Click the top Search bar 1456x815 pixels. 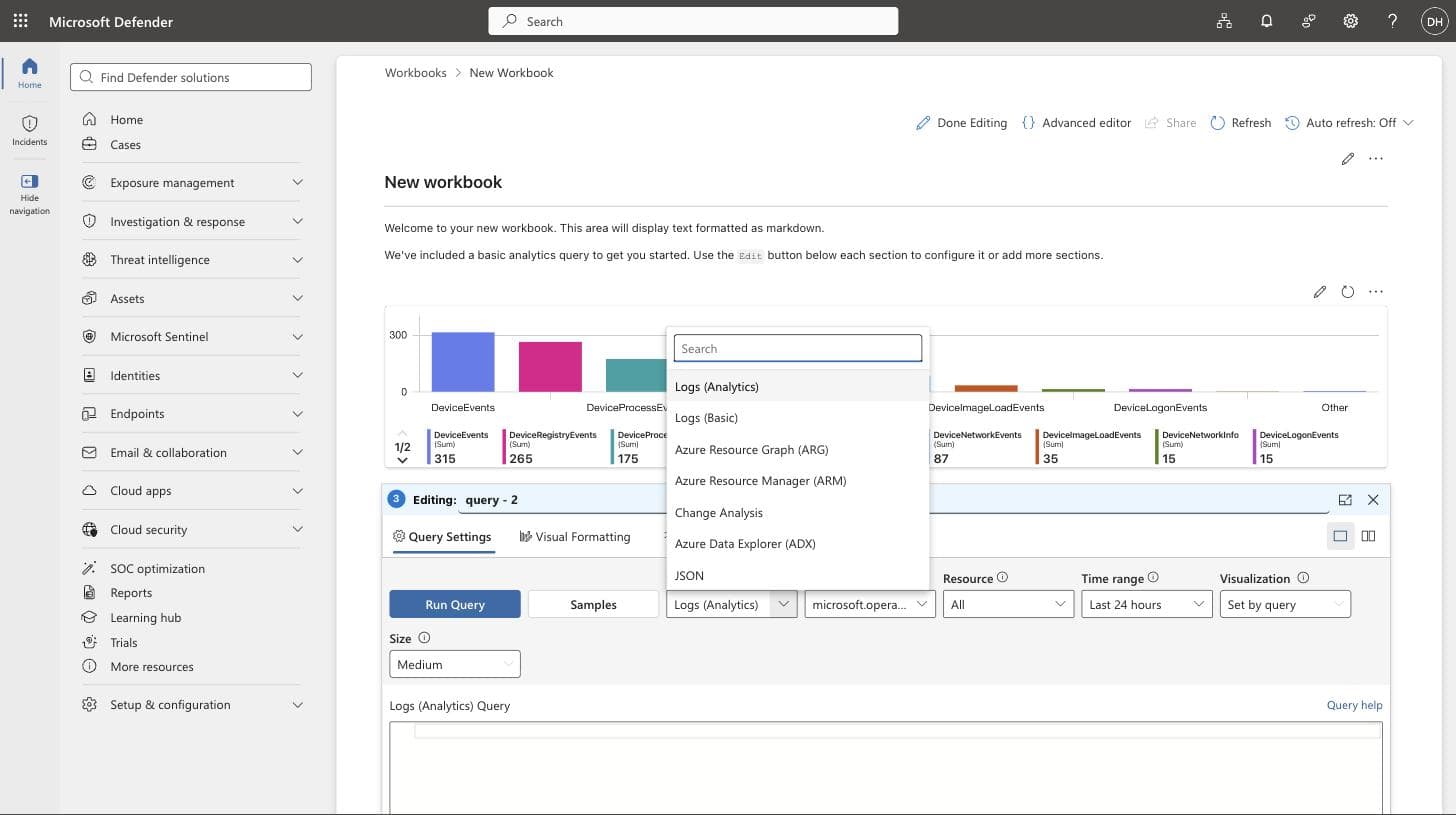pyautogui.click(x=693, y=21)
